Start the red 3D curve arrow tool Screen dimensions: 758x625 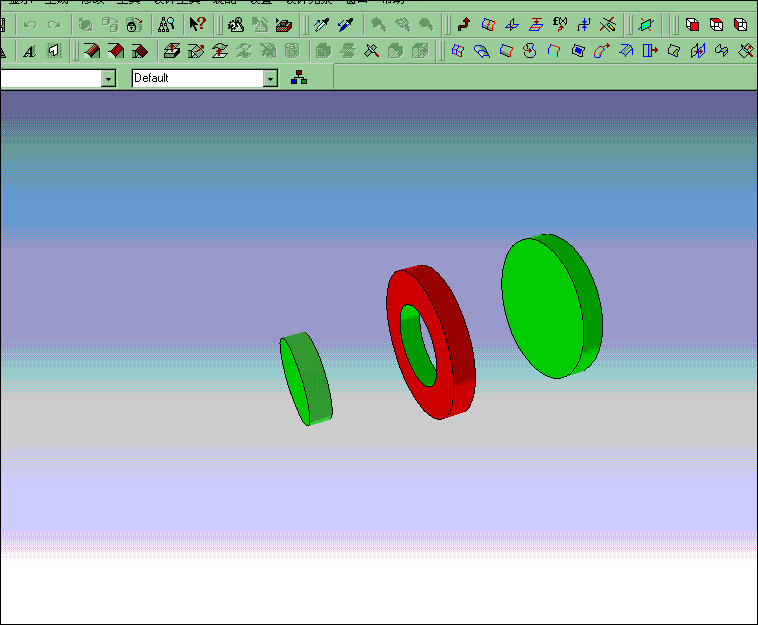click(x=464, y=24)
